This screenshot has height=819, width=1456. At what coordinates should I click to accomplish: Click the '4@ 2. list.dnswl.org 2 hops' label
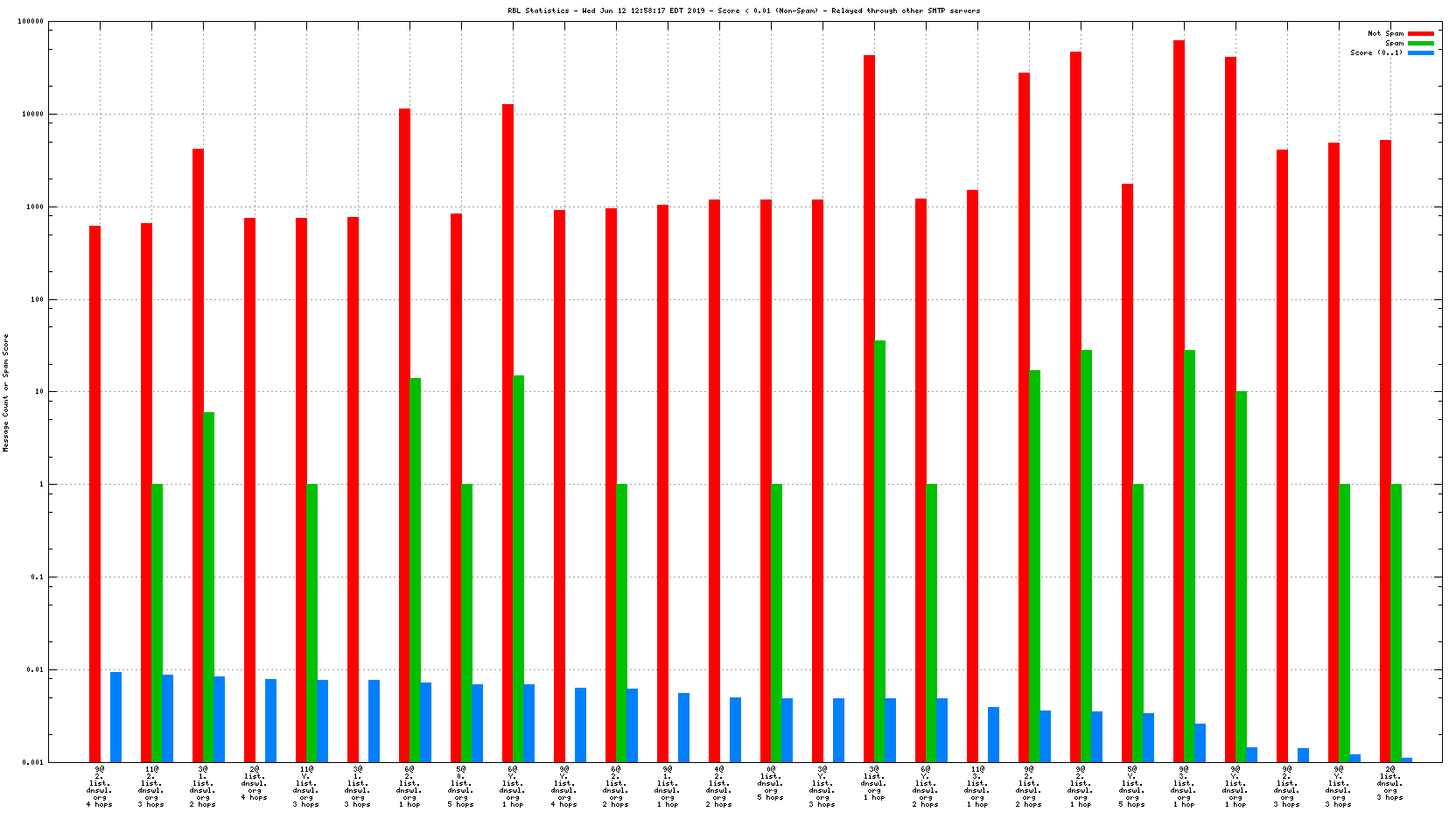(x=719, y=787)
